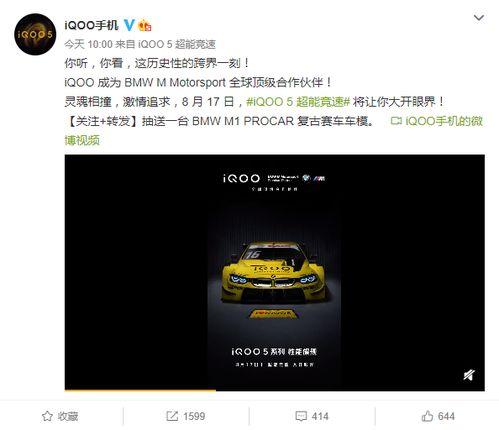The width and height of the screenshot is (499, 430).
Task: Click the comment bubble icon
Action: click(301, 416)
